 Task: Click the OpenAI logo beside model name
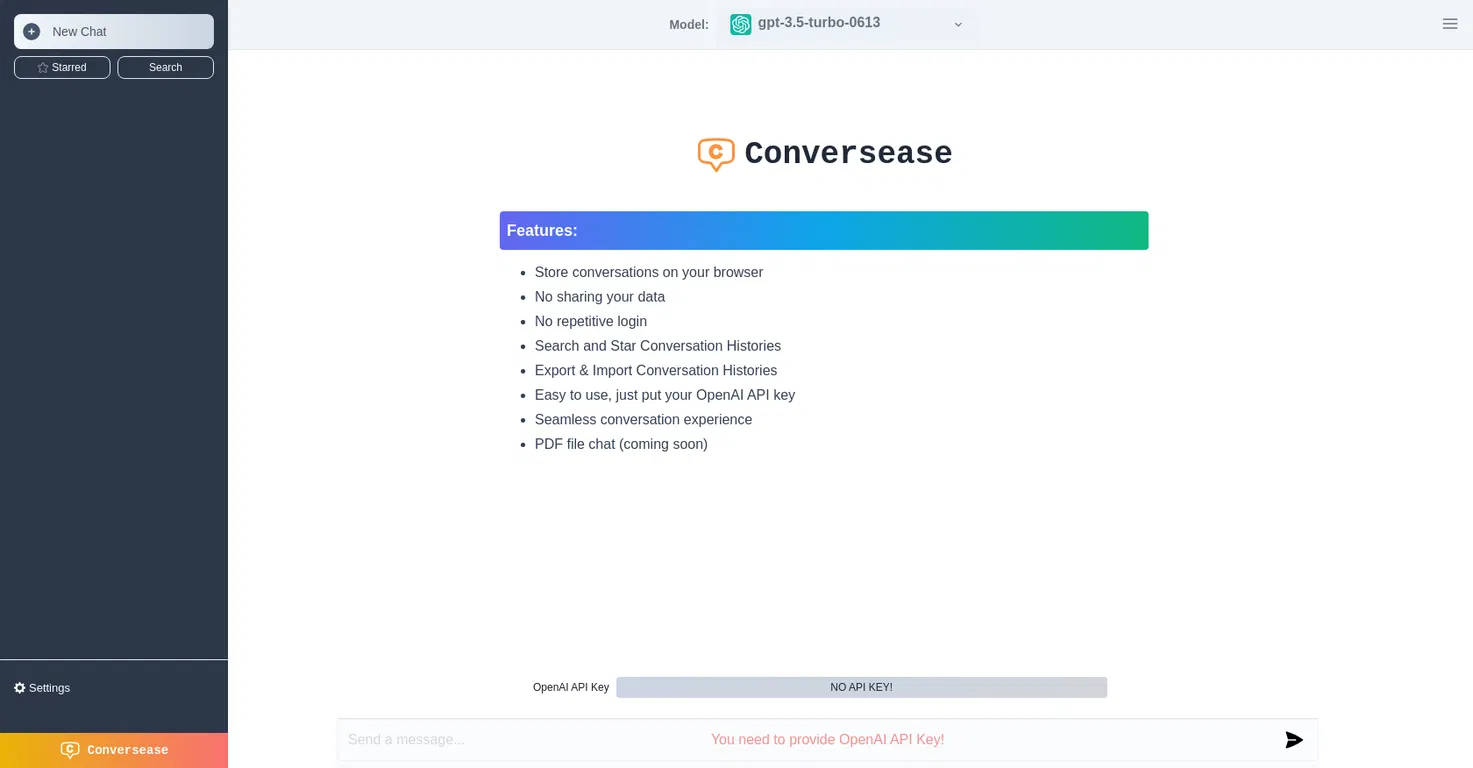point(741,24)
